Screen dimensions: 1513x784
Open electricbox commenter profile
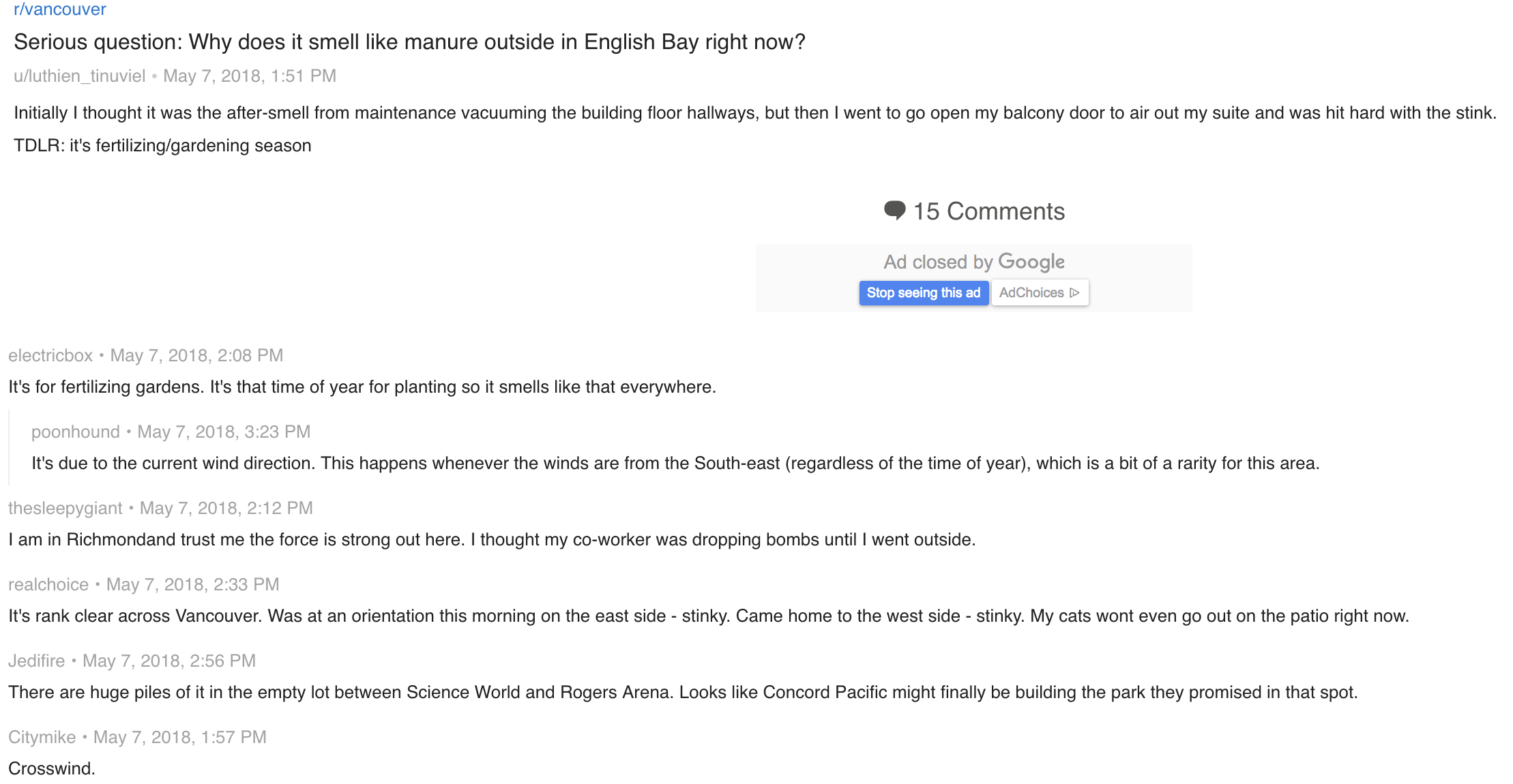click(x=50, y=355)
